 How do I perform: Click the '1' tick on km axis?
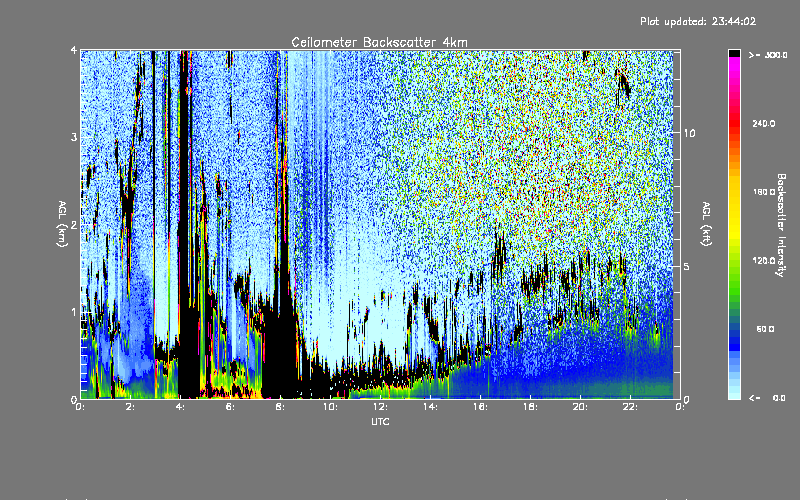(74, 312)
